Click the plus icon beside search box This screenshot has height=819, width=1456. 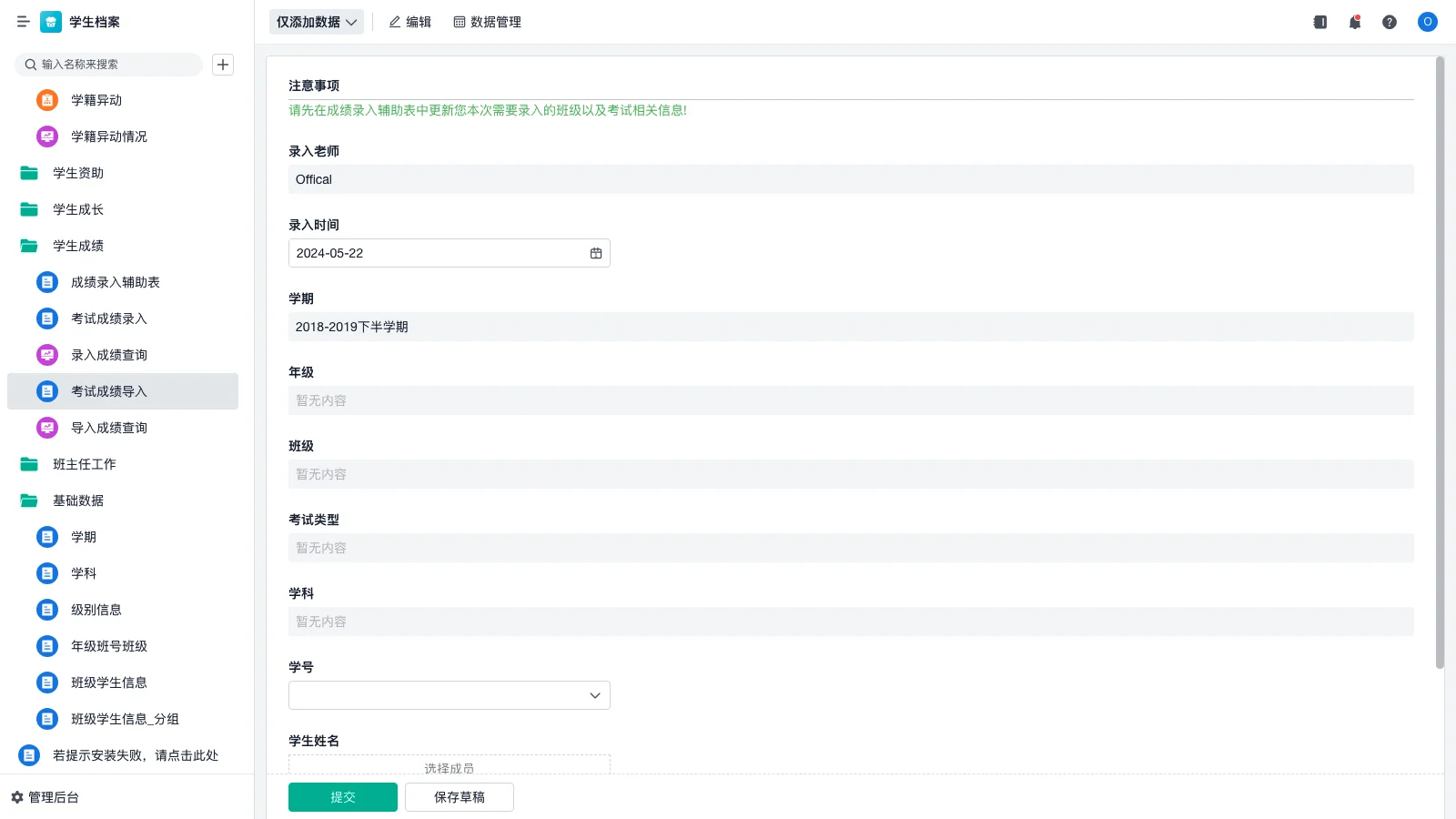[223, 65]
